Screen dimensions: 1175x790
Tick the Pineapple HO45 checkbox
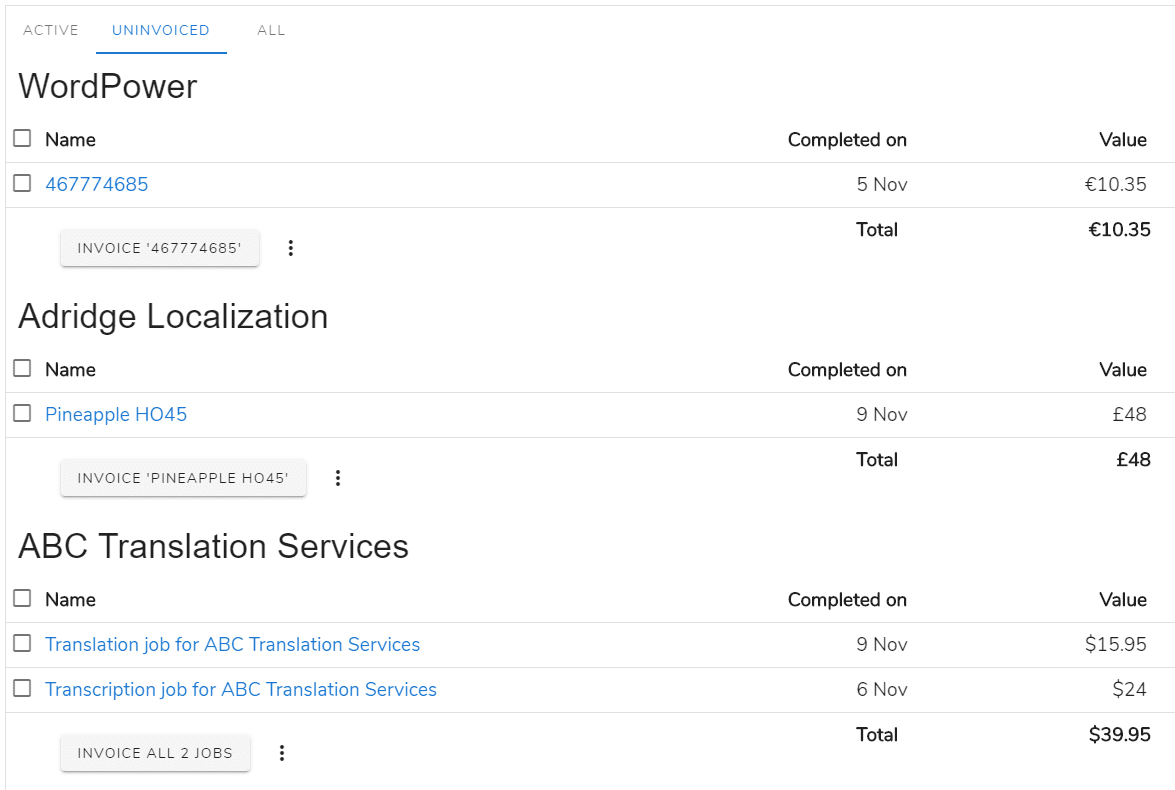(x=22, y=414)
